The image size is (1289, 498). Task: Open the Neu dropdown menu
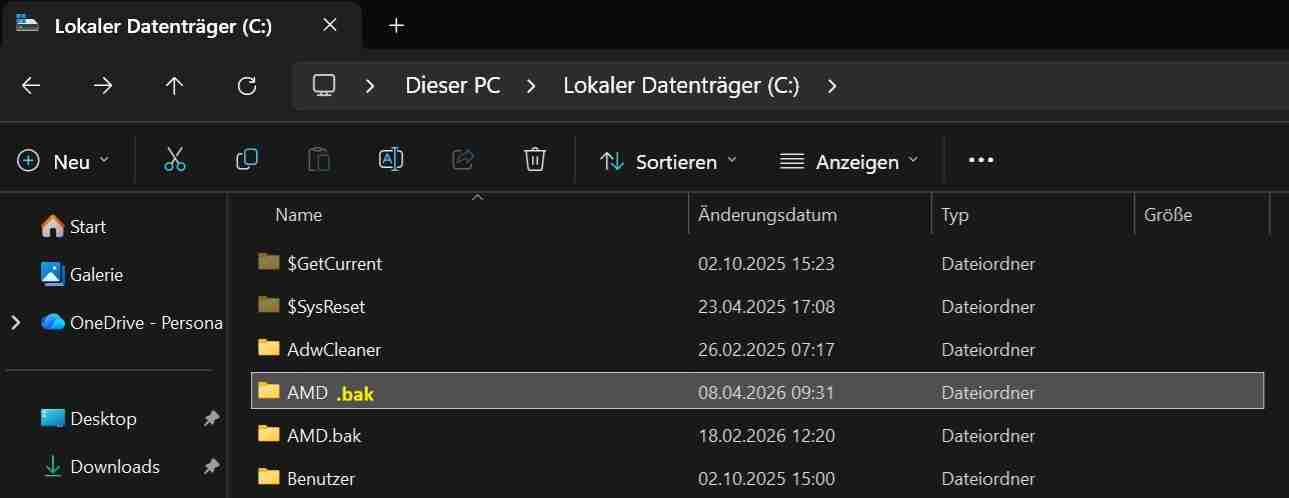pyautogui.click(x=64, y=161)
